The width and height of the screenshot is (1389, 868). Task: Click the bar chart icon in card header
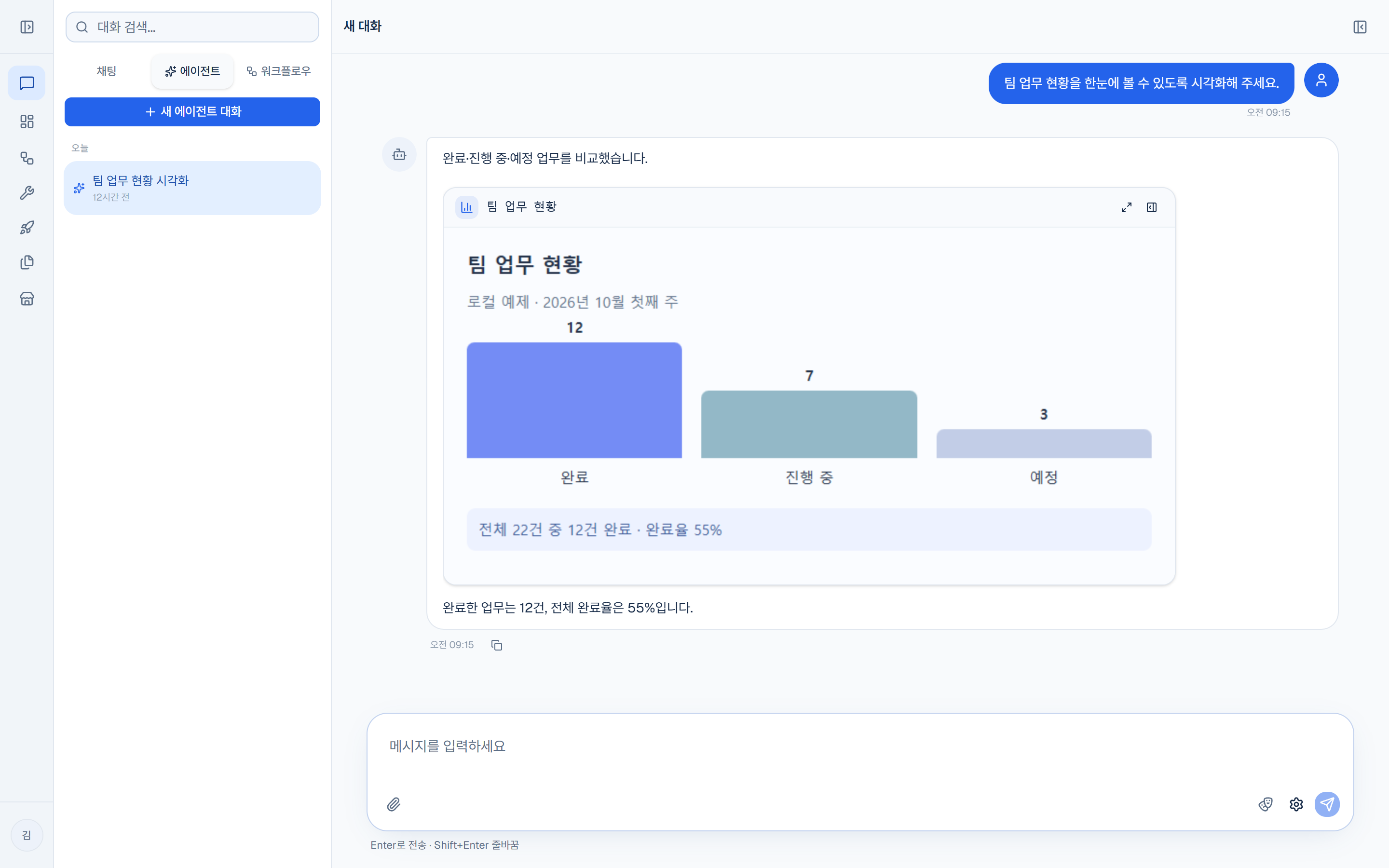467,207
